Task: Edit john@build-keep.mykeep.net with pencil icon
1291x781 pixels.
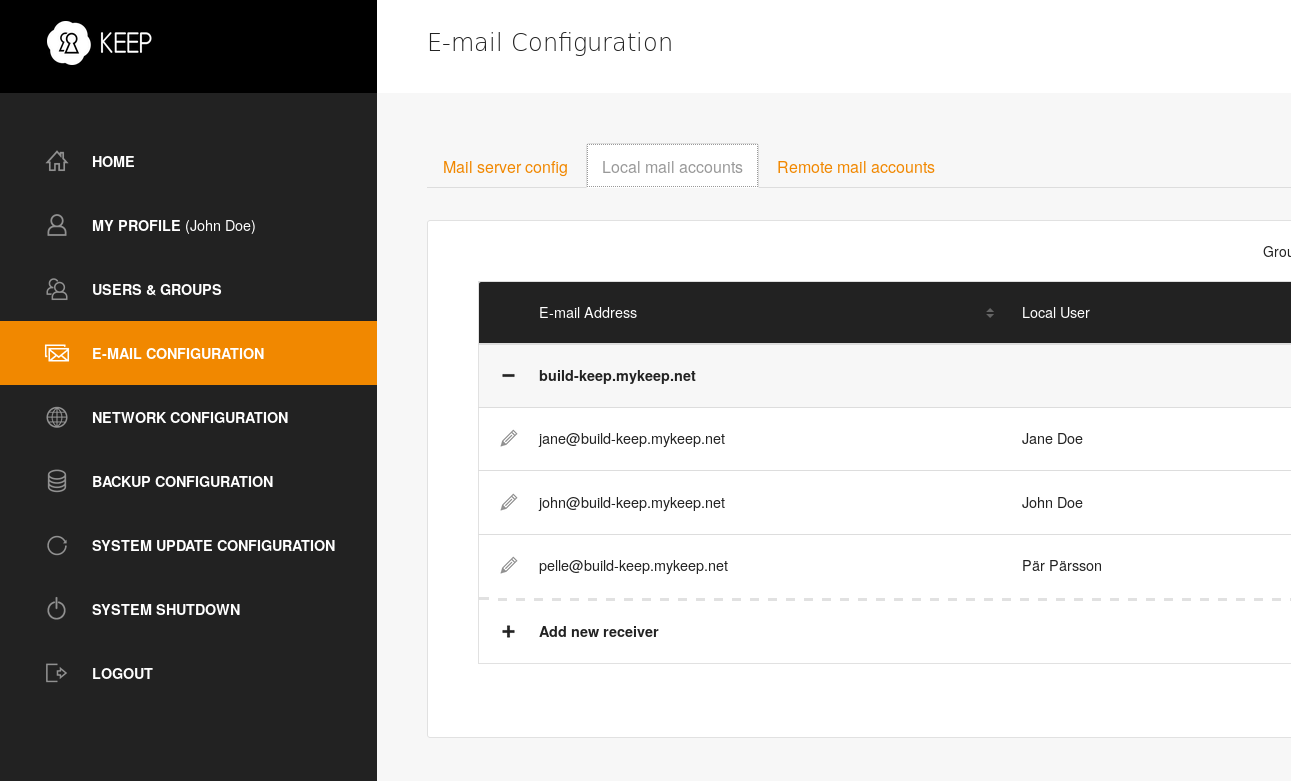Action: point(509,502)
